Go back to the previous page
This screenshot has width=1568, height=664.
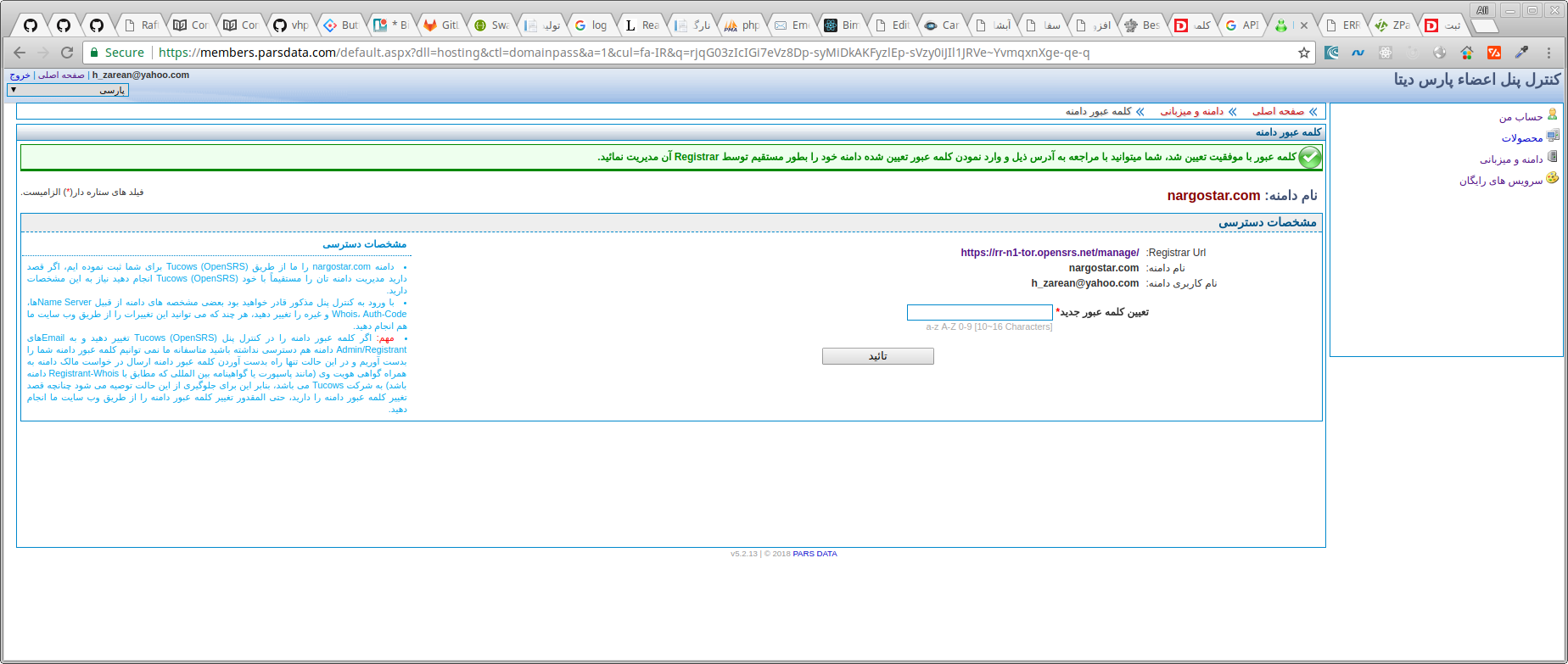[20, 53]
